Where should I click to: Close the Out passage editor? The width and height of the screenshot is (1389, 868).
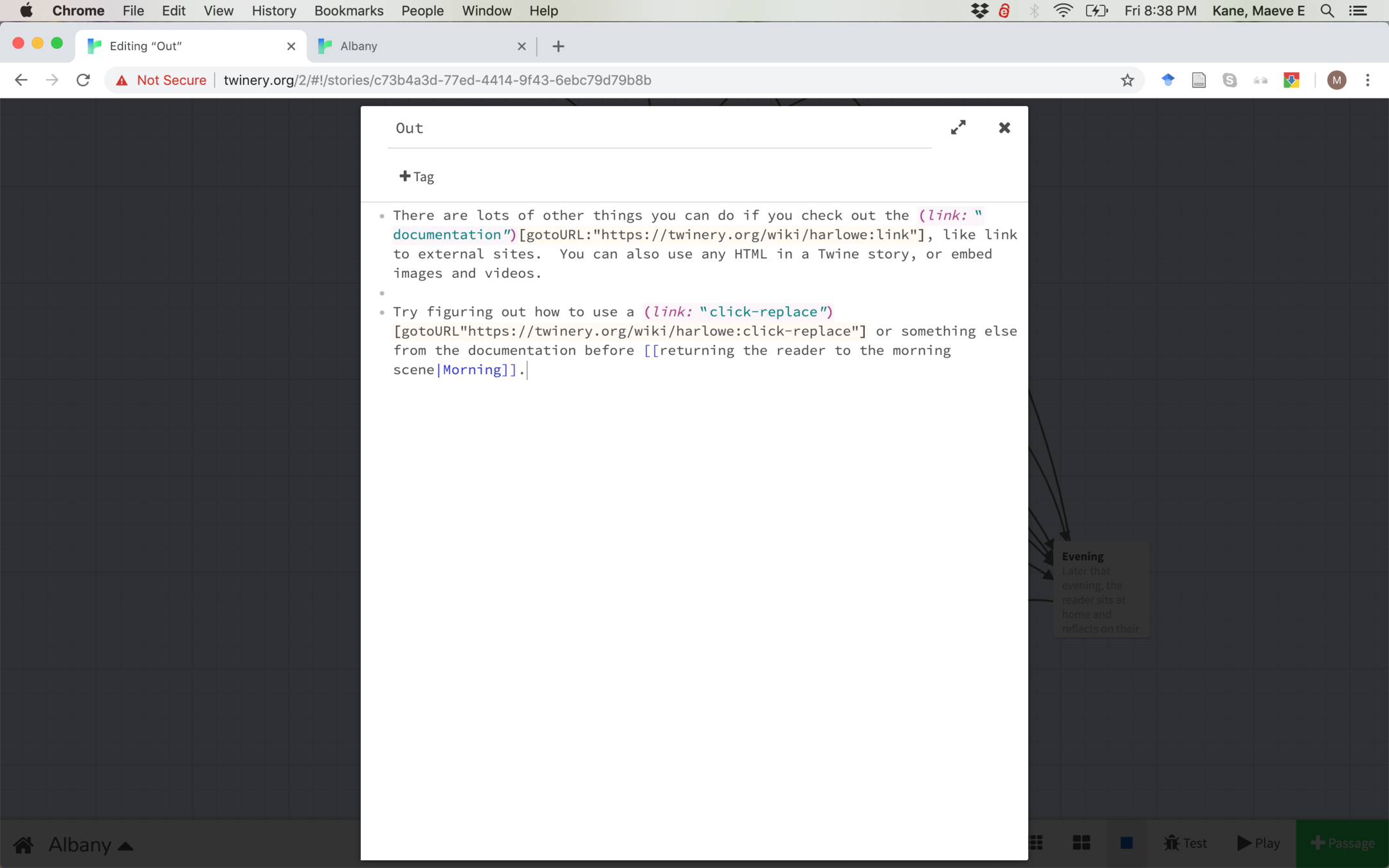[x=1004, y=127]
